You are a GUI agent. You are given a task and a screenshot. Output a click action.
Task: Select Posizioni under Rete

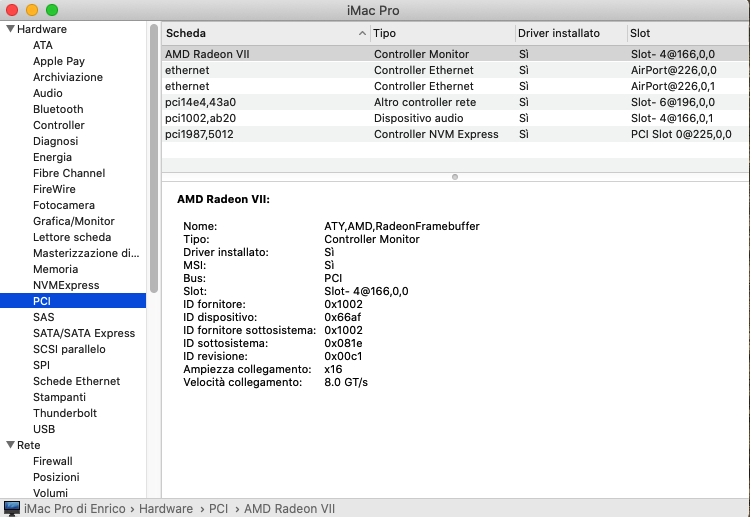click(x=56, y=477)
